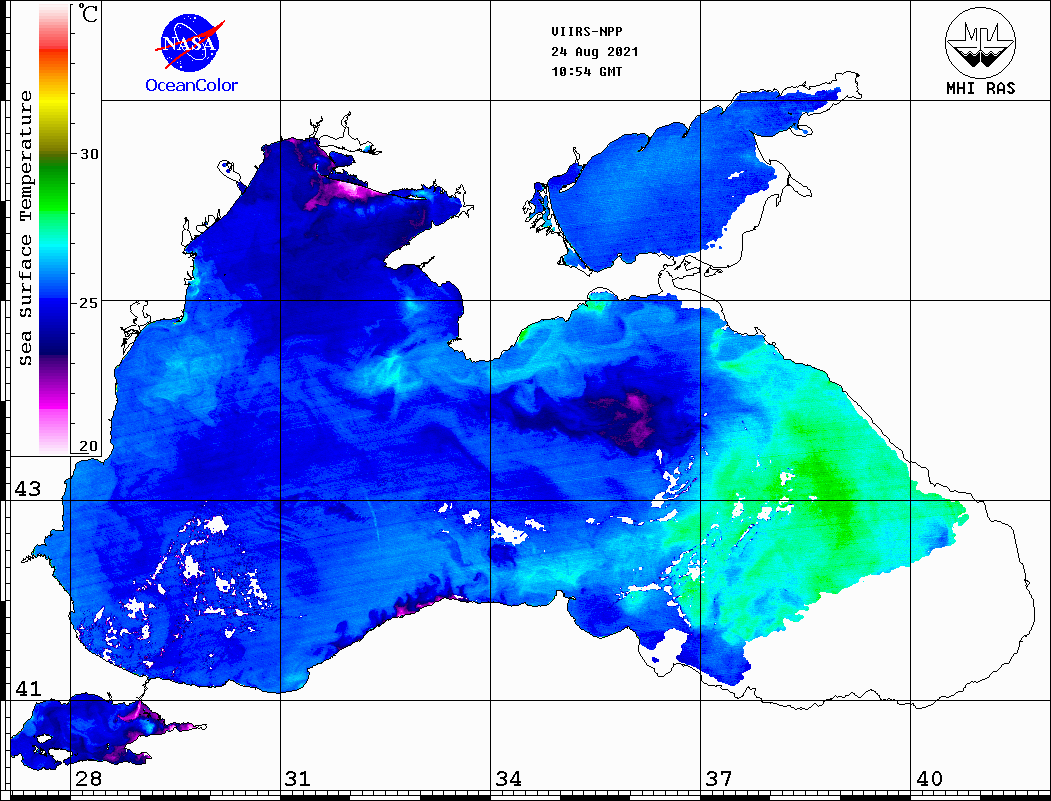
Task: Click the Sea Surface Temperature label
Action: [26, 228]
